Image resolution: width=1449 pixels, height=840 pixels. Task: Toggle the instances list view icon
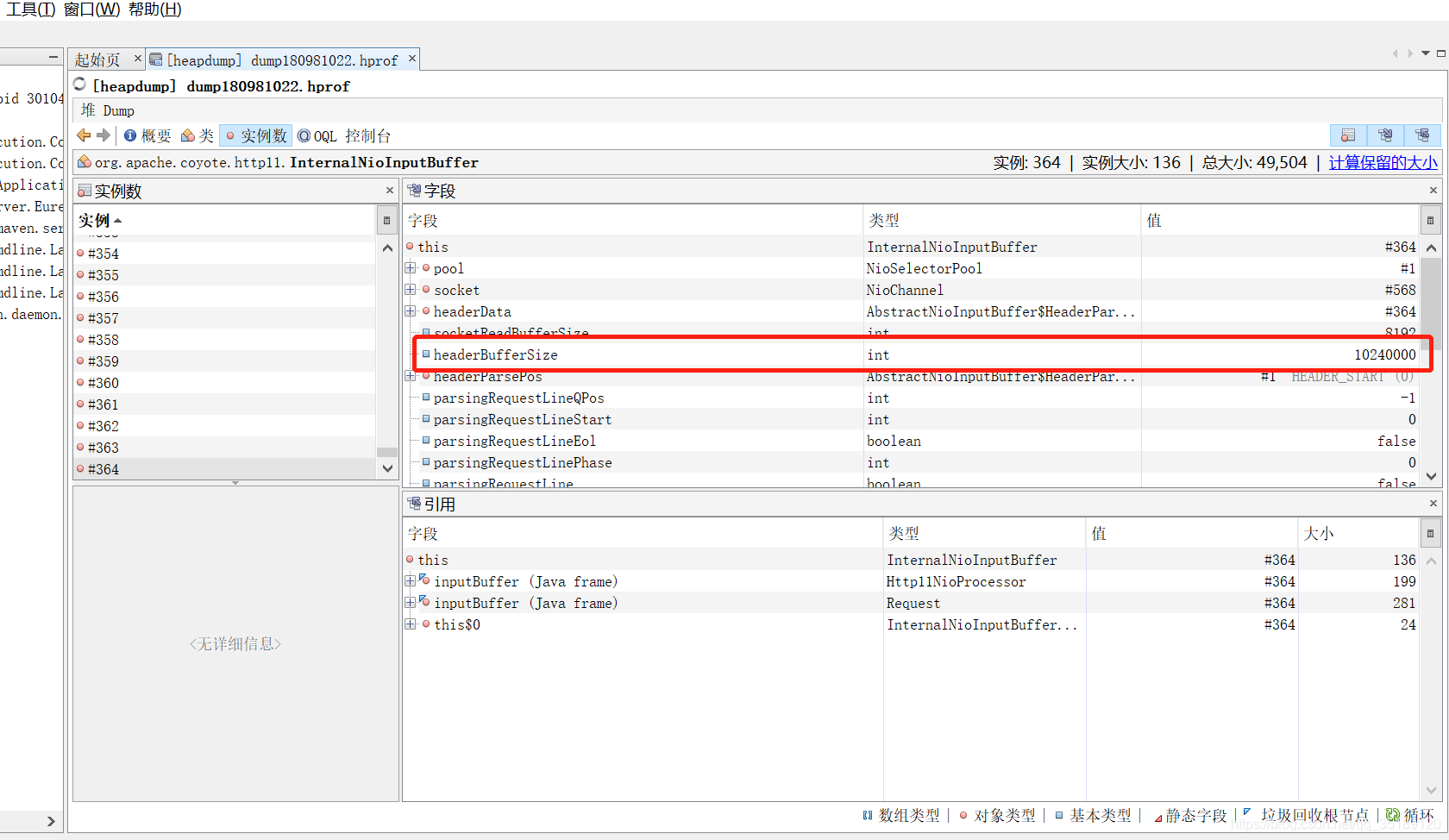pyautogui.click(x=1348, y=135)
